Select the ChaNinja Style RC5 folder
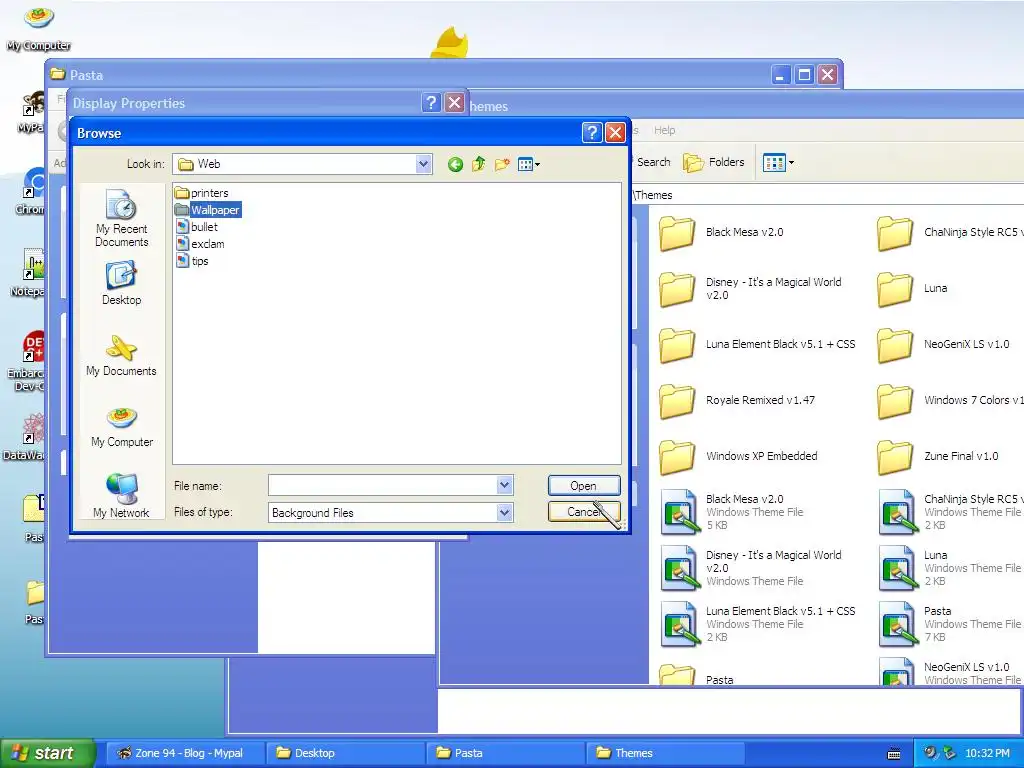This screenshot has width=1024, height=768. 950,232
